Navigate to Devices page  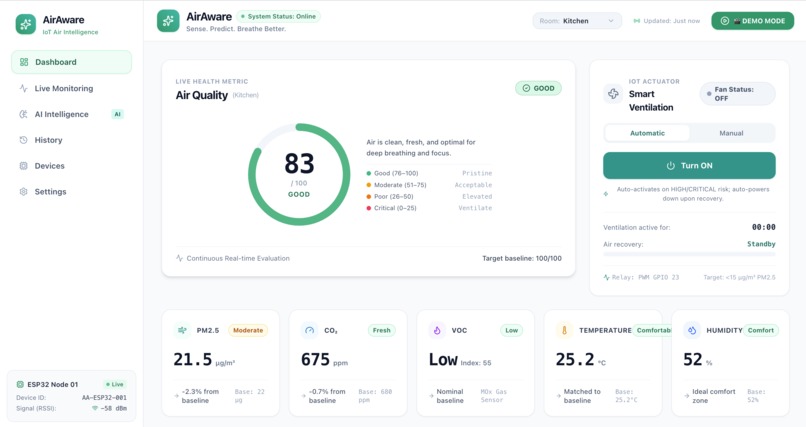point(71,165)
